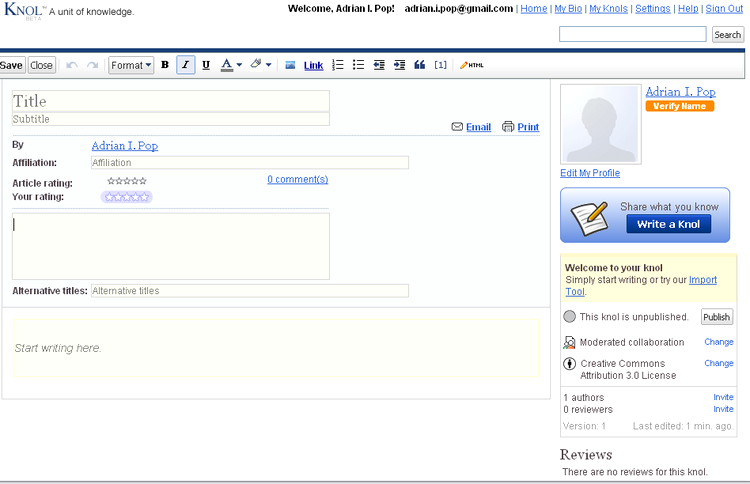Viewport: 750px width, 484px height.
Task: Click the Close button in toolbar
Action: [x=41, y=65]
